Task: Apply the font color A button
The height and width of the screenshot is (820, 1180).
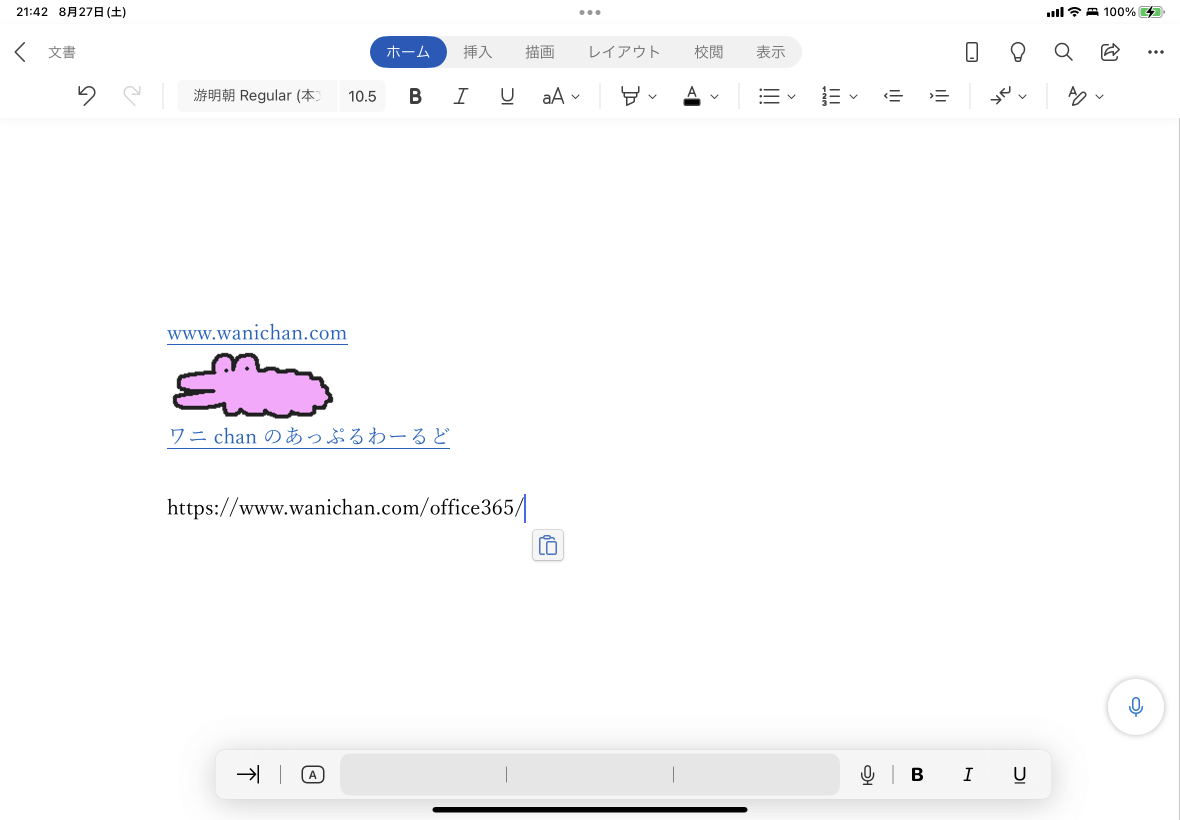Action: tap(692, 96)
